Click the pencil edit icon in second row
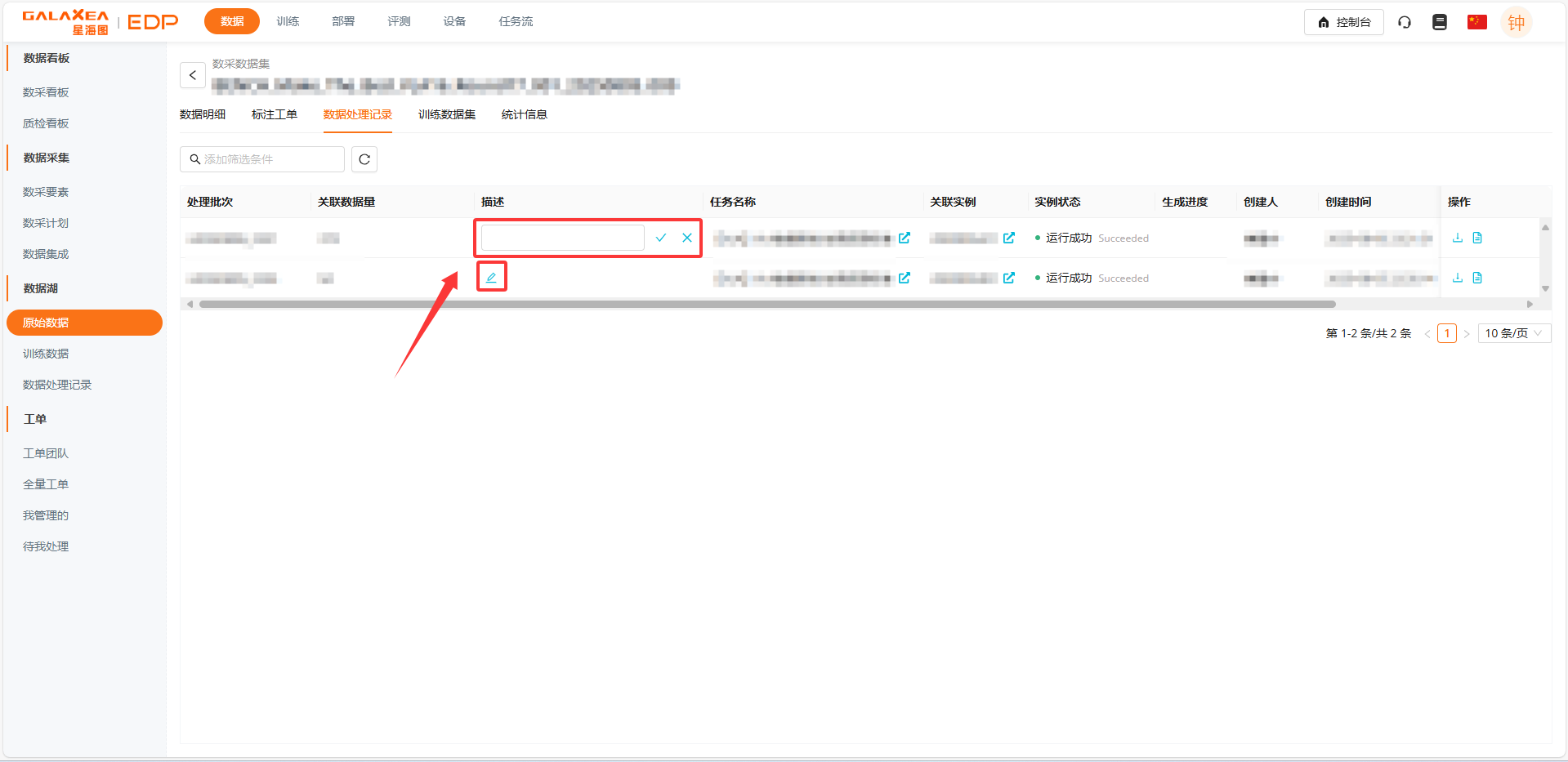The width and height of the screenshot is (1568, 762). pyautogui.click(x=491, y=278)
